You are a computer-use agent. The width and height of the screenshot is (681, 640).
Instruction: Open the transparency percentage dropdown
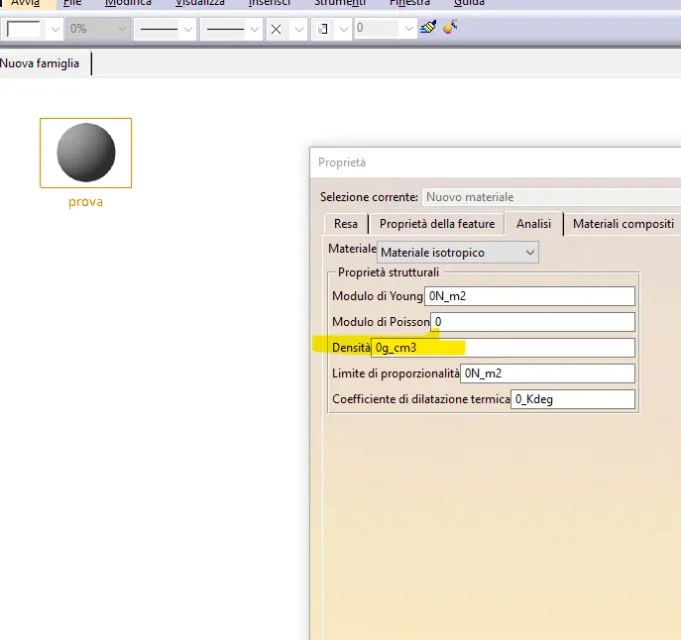(x=122, y=29)
